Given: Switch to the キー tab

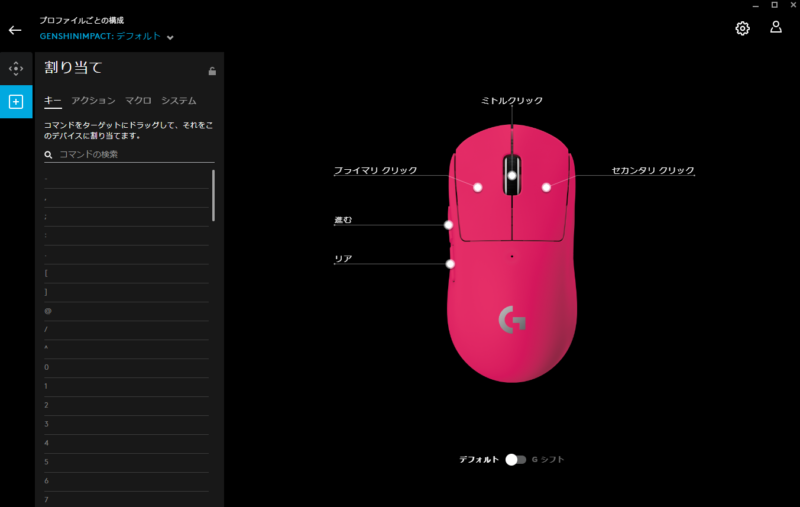Looking at the screenshot, I should [x=53, y=100].
